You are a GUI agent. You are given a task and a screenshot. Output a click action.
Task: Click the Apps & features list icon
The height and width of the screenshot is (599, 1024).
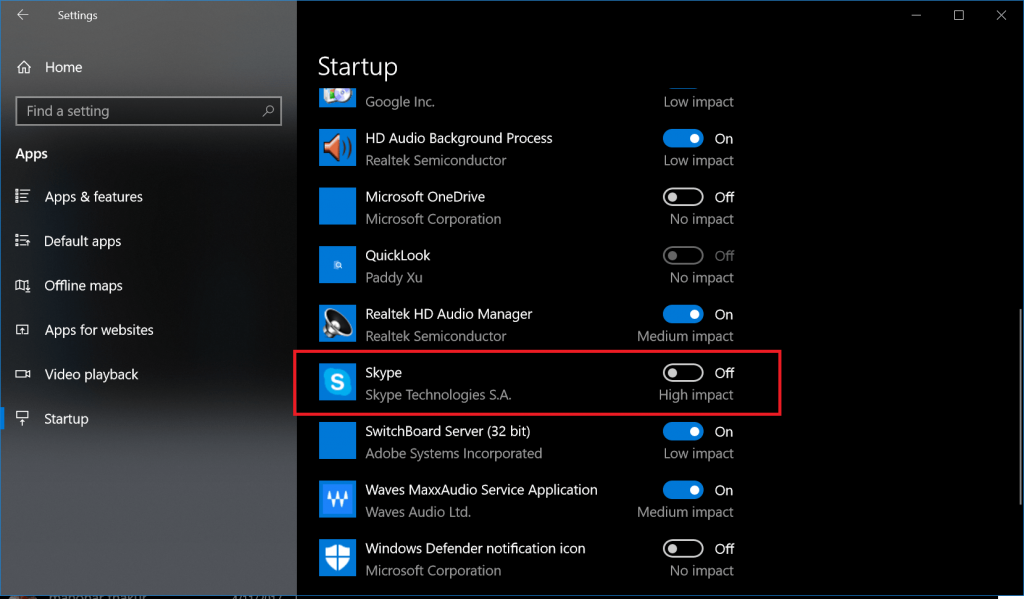tap(23, 196)
